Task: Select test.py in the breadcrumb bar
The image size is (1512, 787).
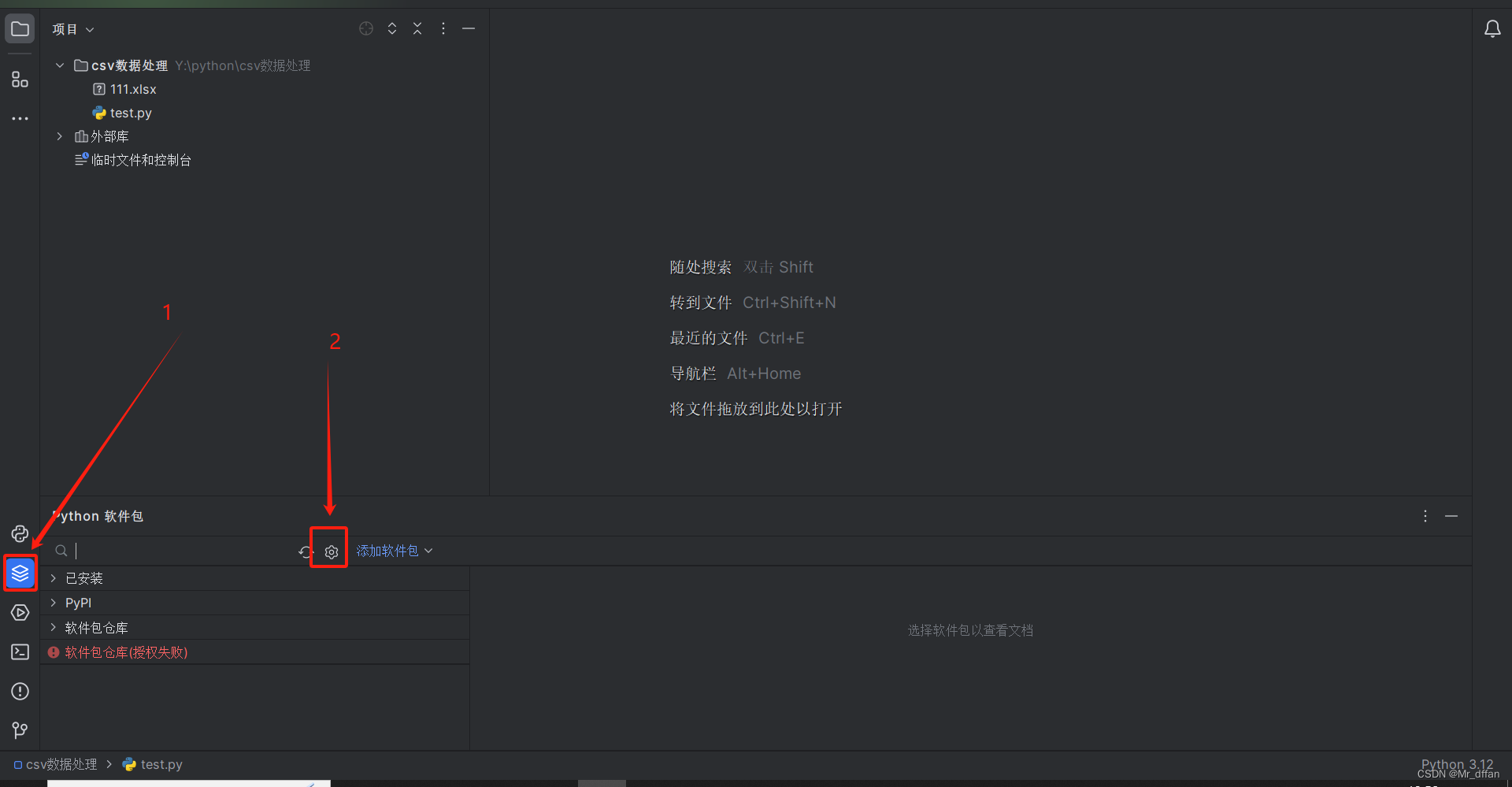Action: coord(160,763)
